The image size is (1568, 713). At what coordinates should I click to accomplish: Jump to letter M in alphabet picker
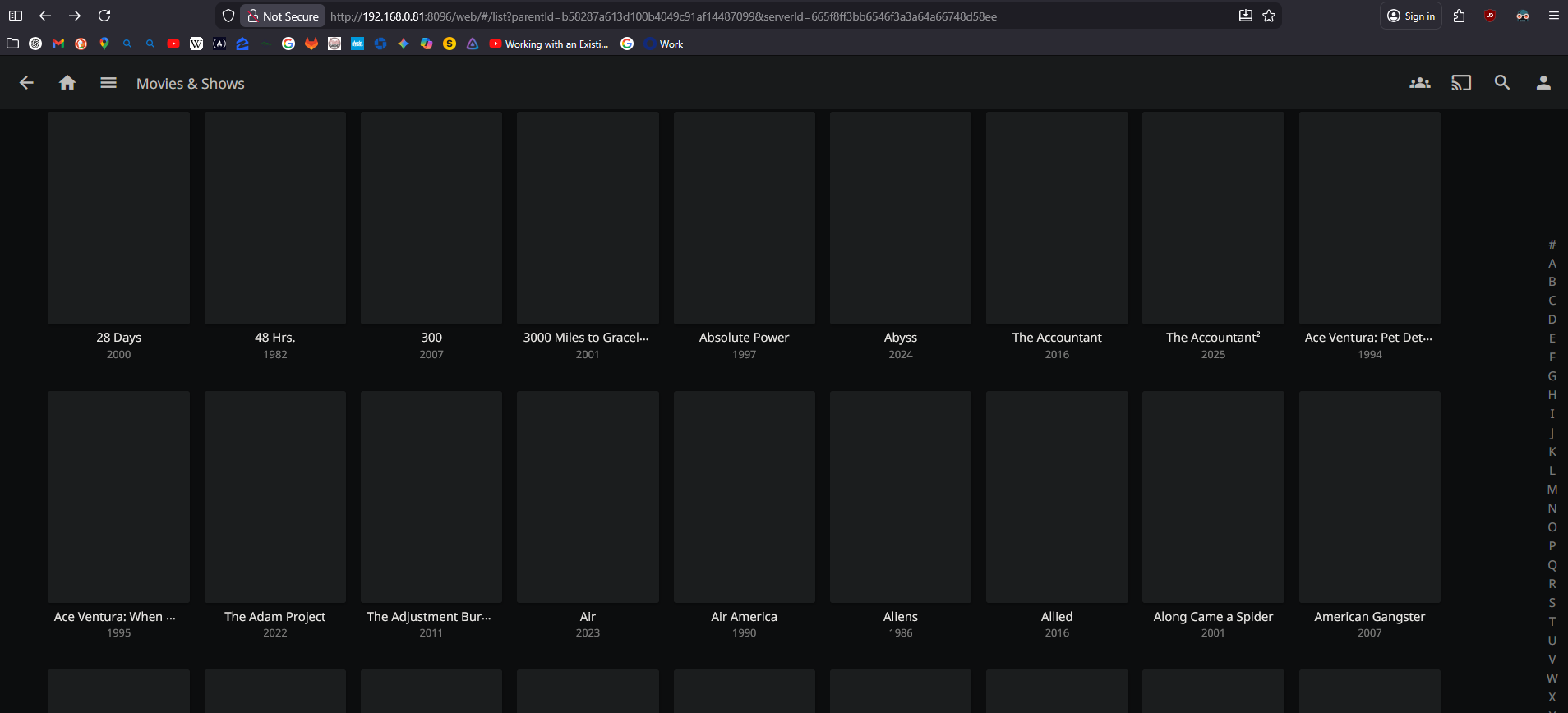[x=1552, y=490]
